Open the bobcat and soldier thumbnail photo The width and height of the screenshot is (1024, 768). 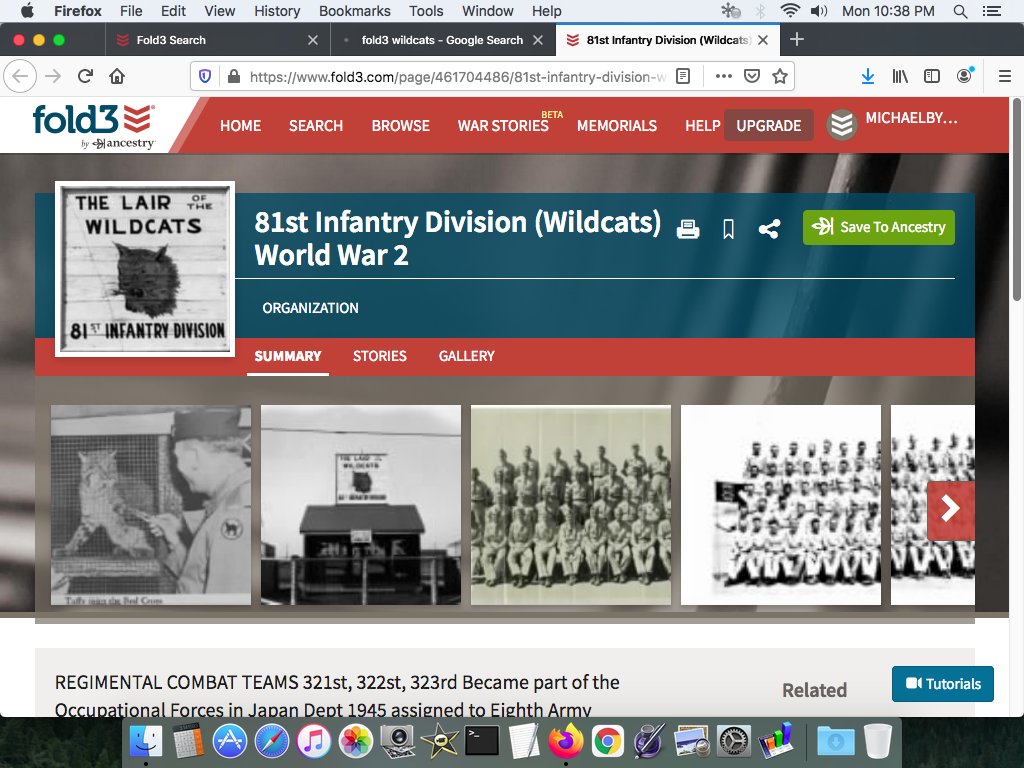[151, 505]
